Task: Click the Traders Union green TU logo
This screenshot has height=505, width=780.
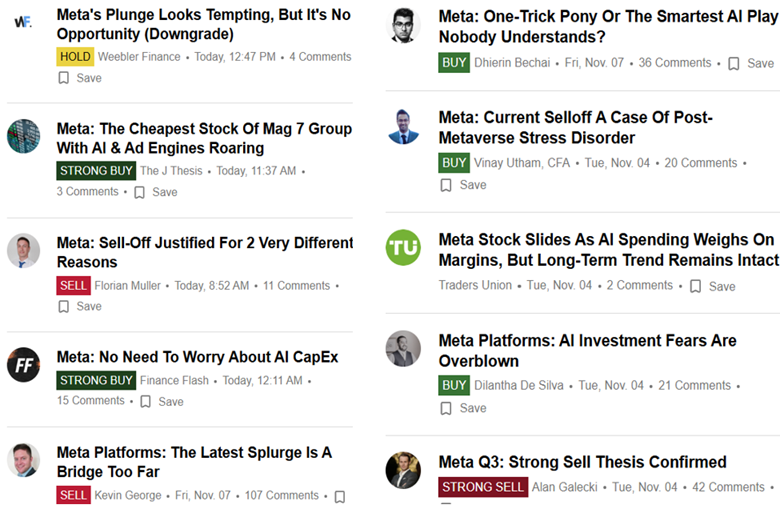Action: [x=404, y=247]
